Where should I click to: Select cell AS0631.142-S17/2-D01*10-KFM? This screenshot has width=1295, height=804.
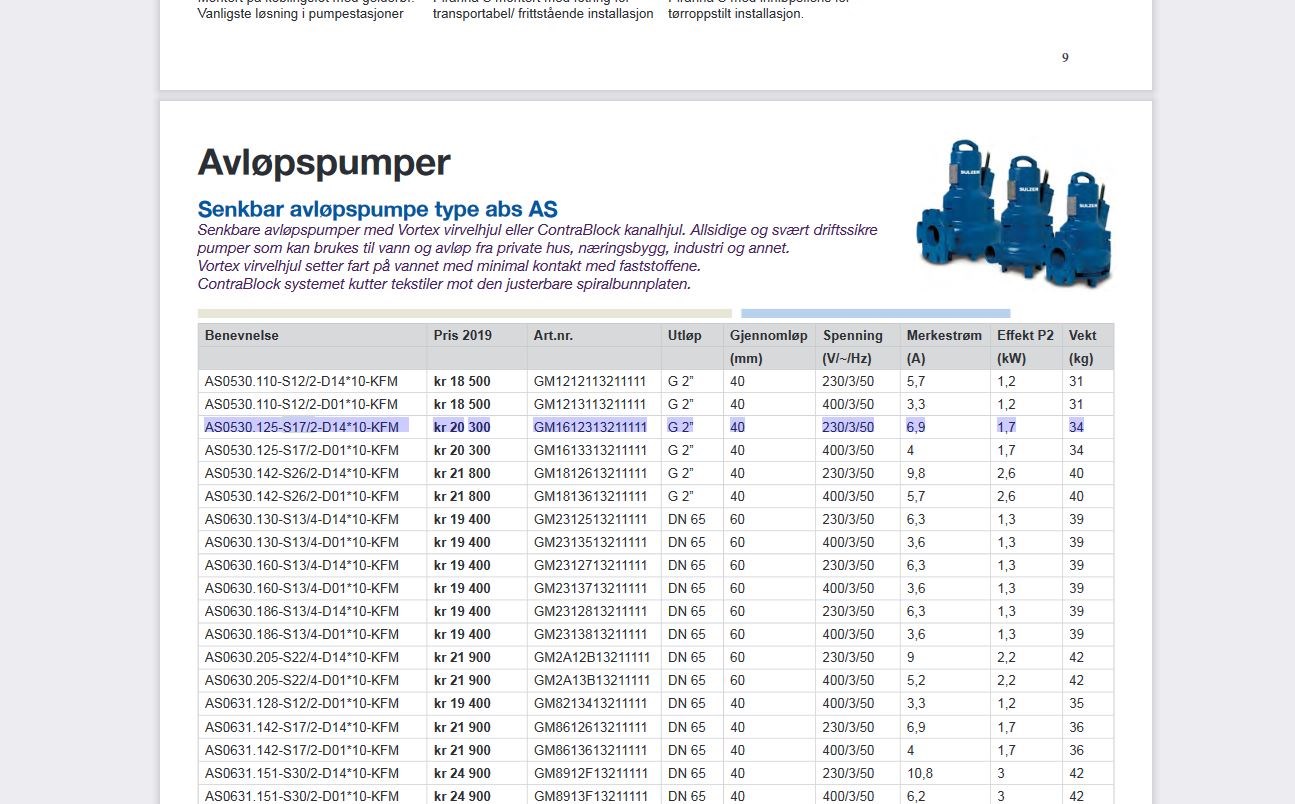[x=302, y=750]
